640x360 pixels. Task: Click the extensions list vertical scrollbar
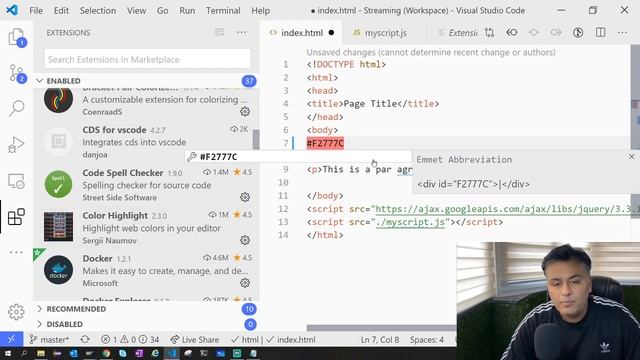tap(256, 139)
